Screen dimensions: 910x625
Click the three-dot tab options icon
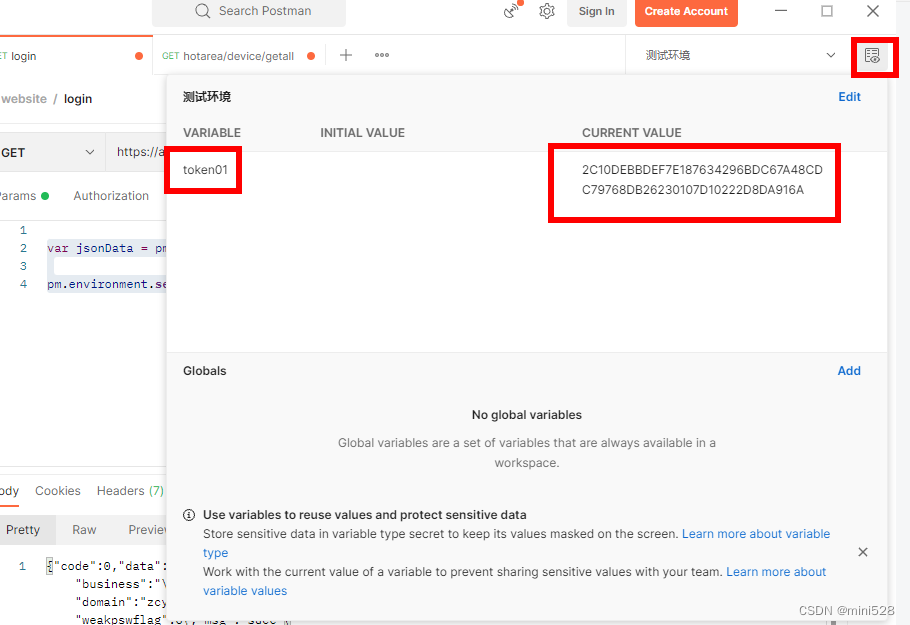pyautogui.click(x=381, y=55)
